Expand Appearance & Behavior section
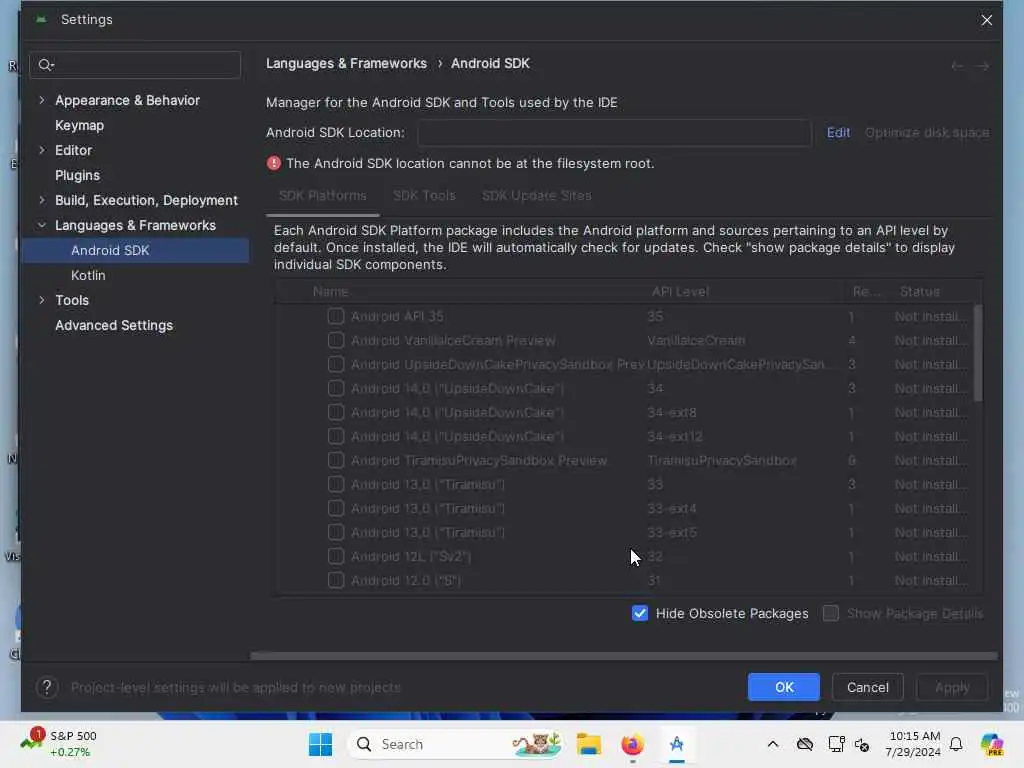The width and height of the screenshot is (1024, 768). click(42, 100)
